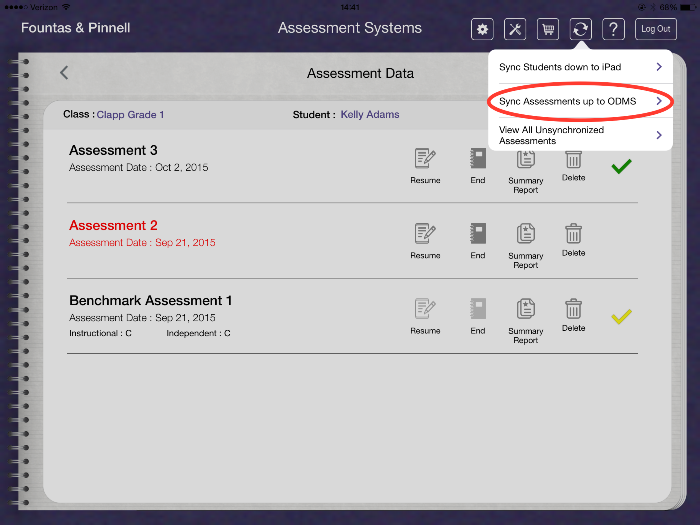This screenshot has height=525, width=700.
Task: Select the Assessment 3 title
Action: [x=113, y=150]
